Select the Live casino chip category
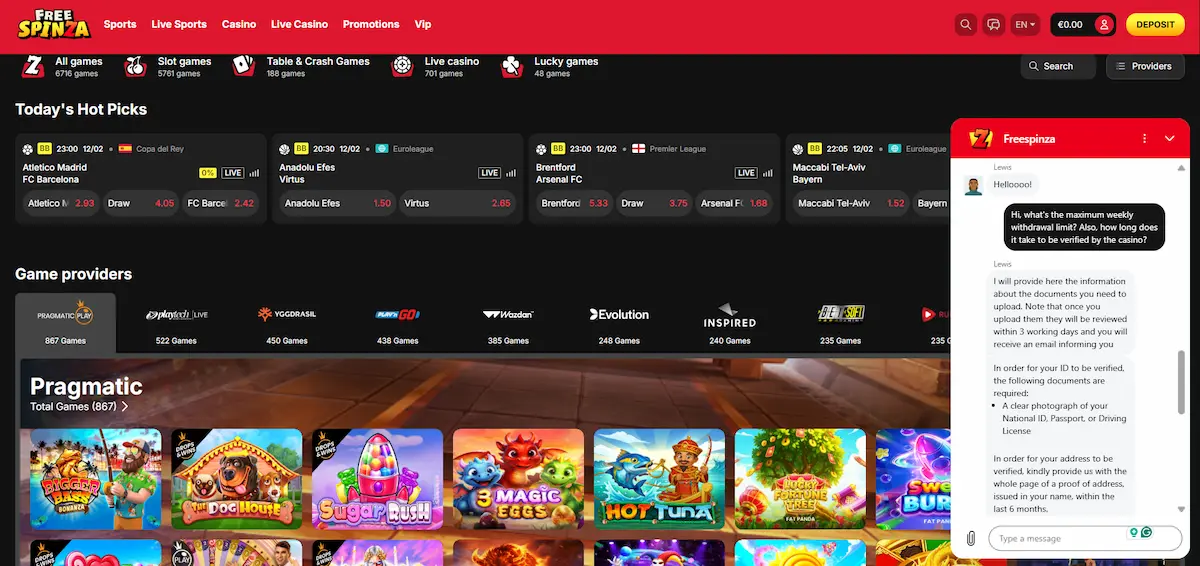1200x566 pixels. [x=437, y=67]
